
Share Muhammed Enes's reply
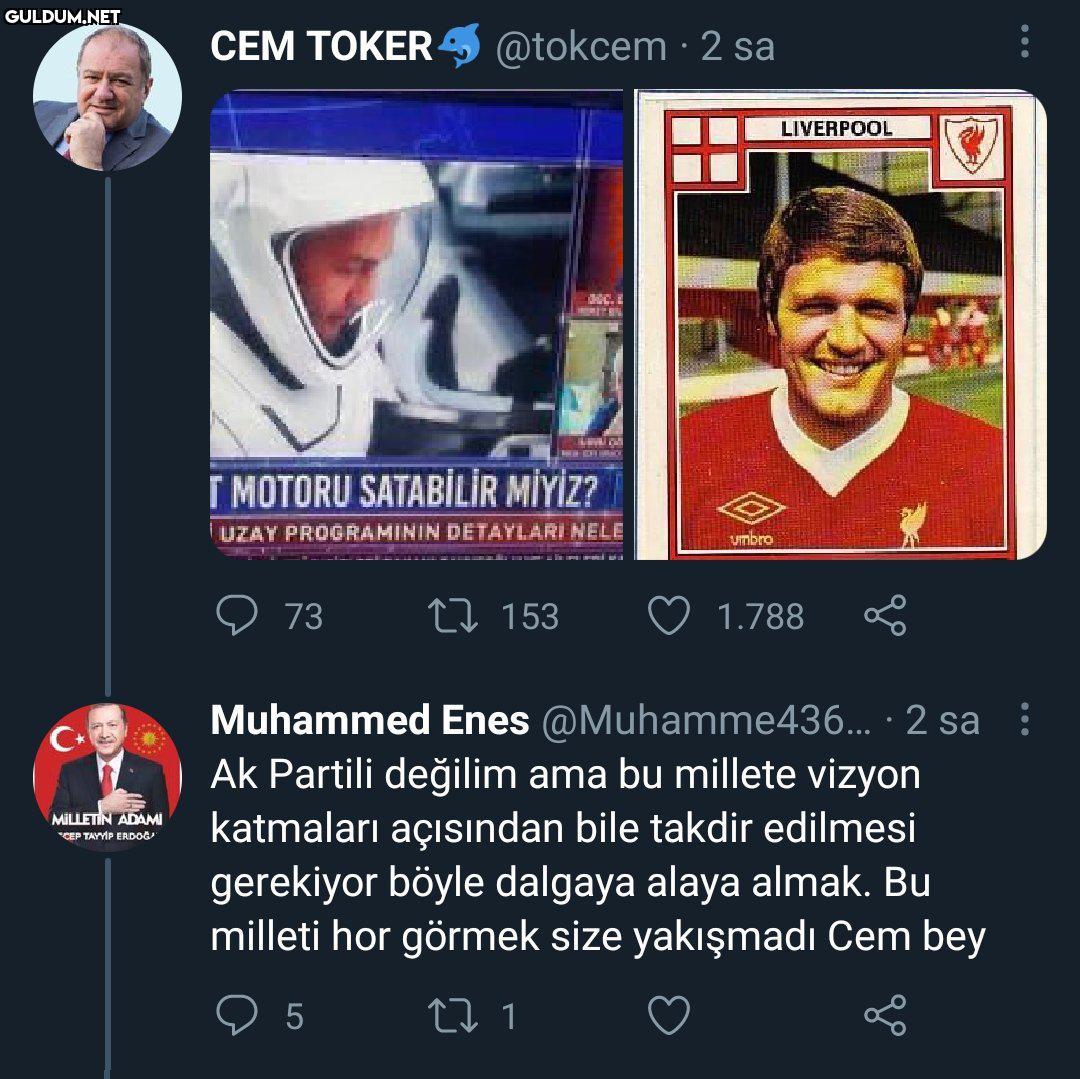[x=885, y=1014]
